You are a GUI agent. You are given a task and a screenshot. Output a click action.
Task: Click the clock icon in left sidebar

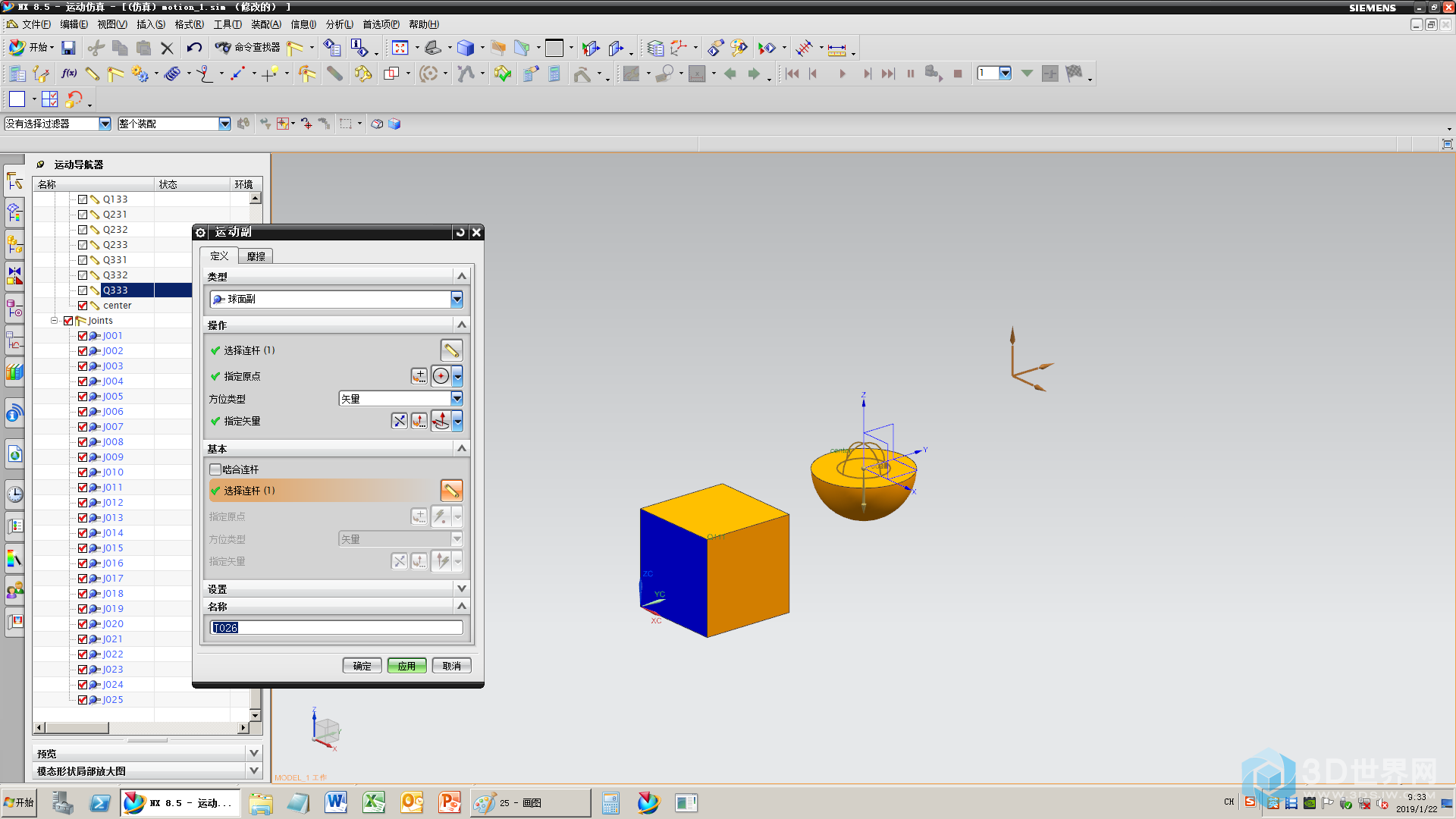click(x=14, y=495)
